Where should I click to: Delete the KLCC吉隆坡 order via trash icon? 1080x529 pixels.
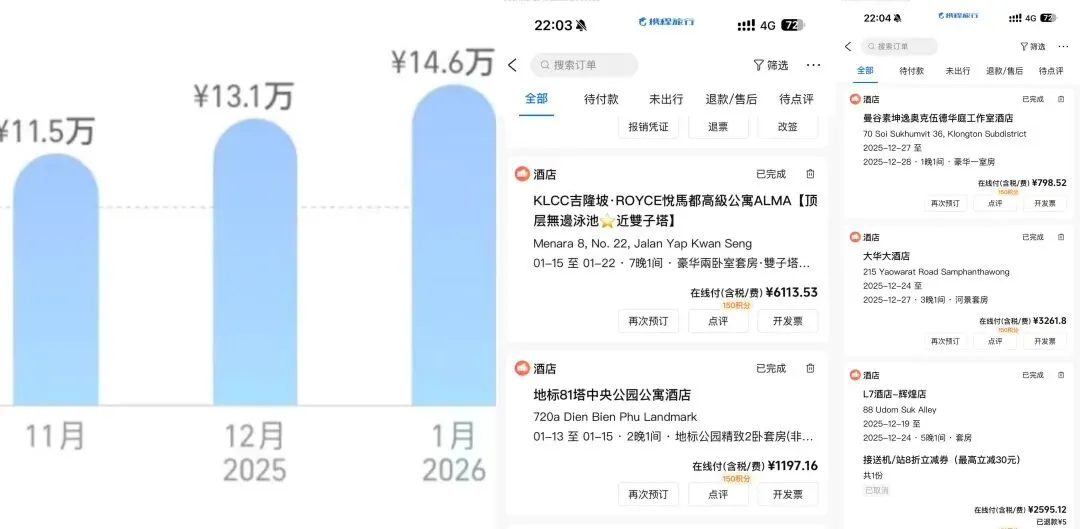tap(810, 174)
